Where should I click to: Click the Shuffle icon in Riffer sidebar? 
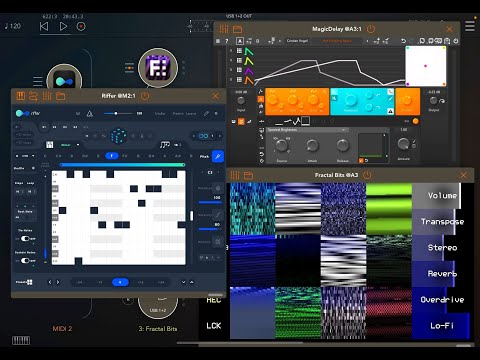click(x=33, y=168)
